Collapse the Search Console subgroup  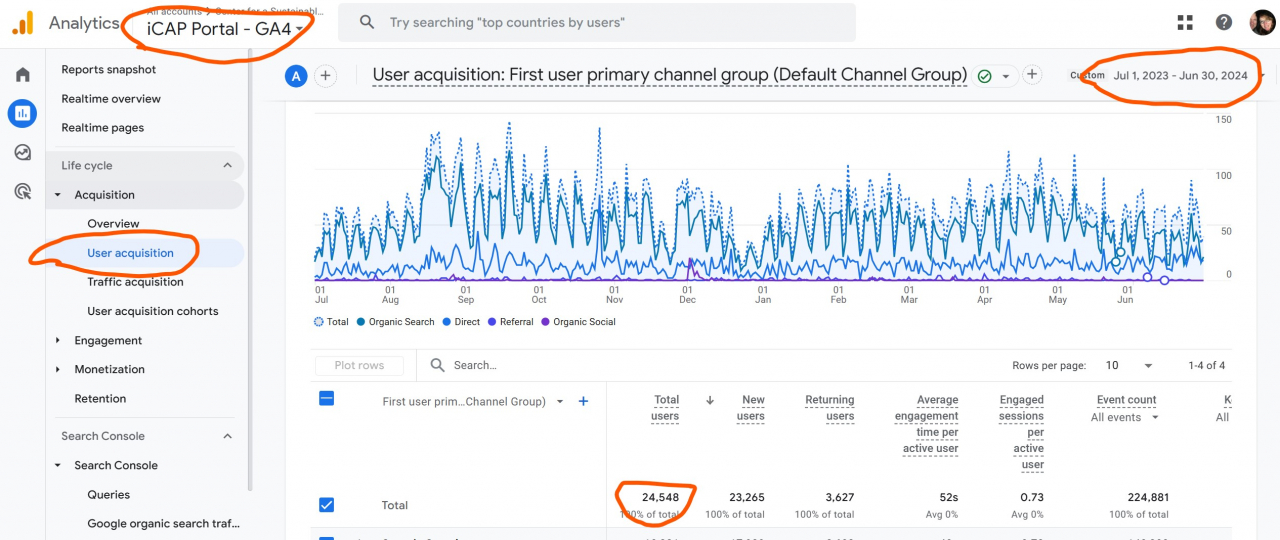click(58, 466)
